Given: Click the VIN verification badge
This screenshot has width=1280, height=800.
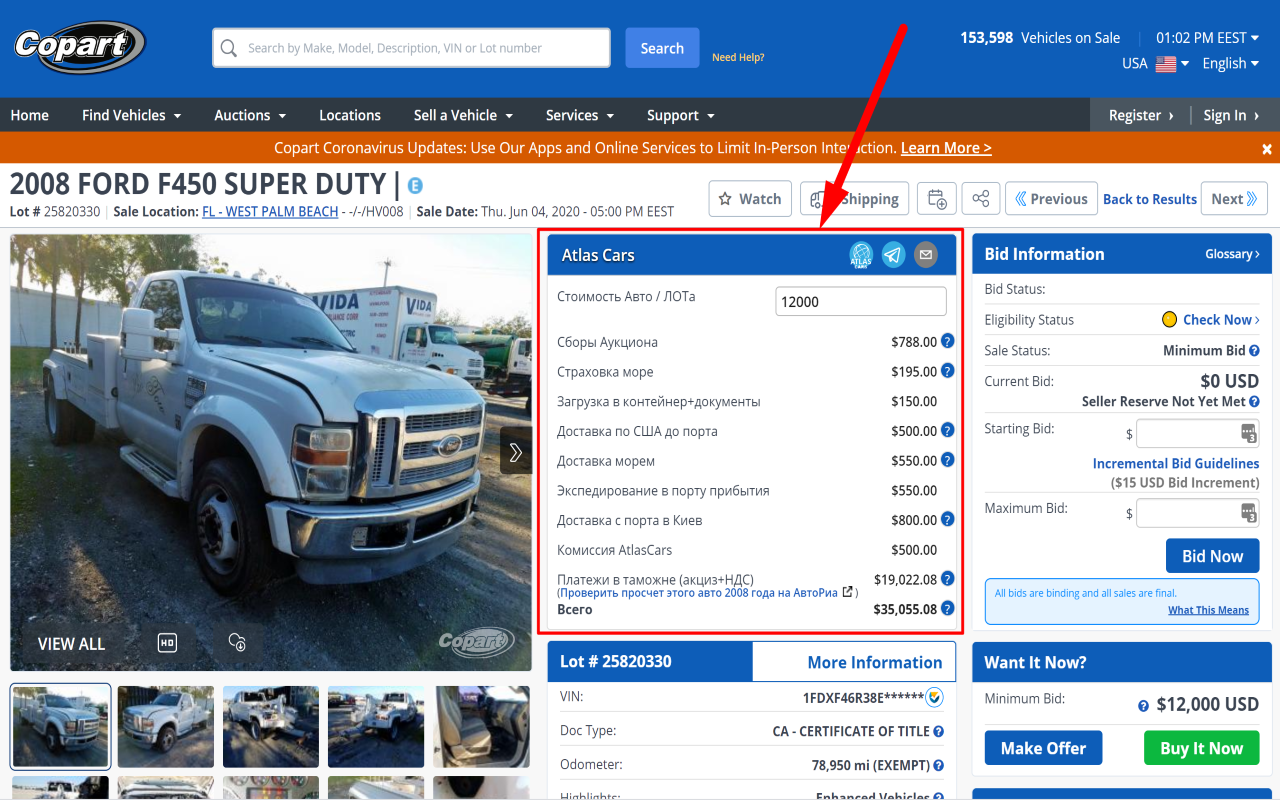Looking at the screenshot, I should [933, 697].
